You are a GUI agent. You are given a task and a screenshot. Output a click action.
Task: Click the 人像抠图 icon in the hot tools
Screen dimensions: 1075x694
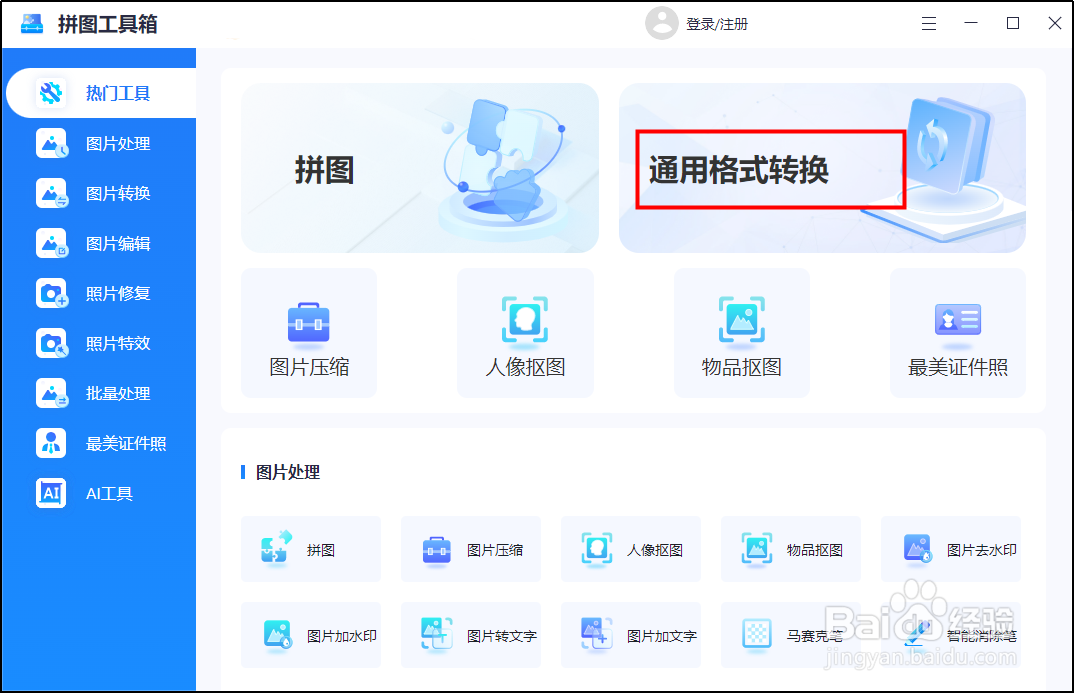click(x=525, y=320)
